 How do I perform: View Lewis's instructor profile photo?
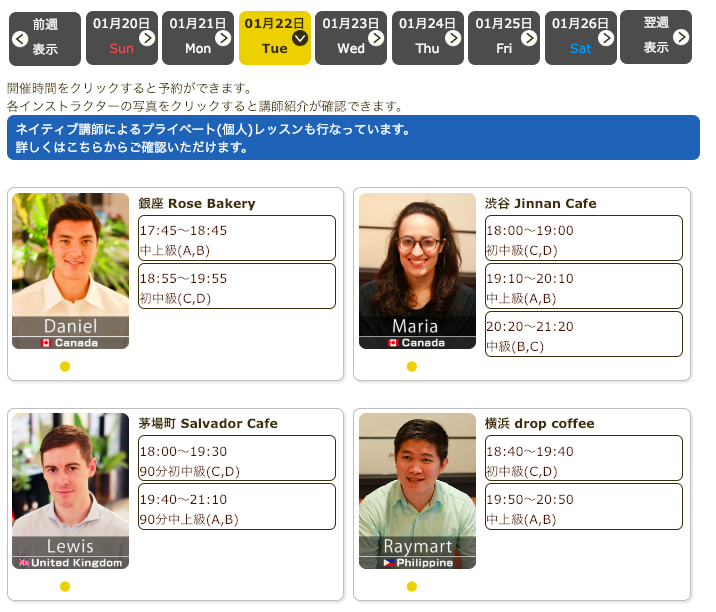pyautogui.click(x=70, y=480)
